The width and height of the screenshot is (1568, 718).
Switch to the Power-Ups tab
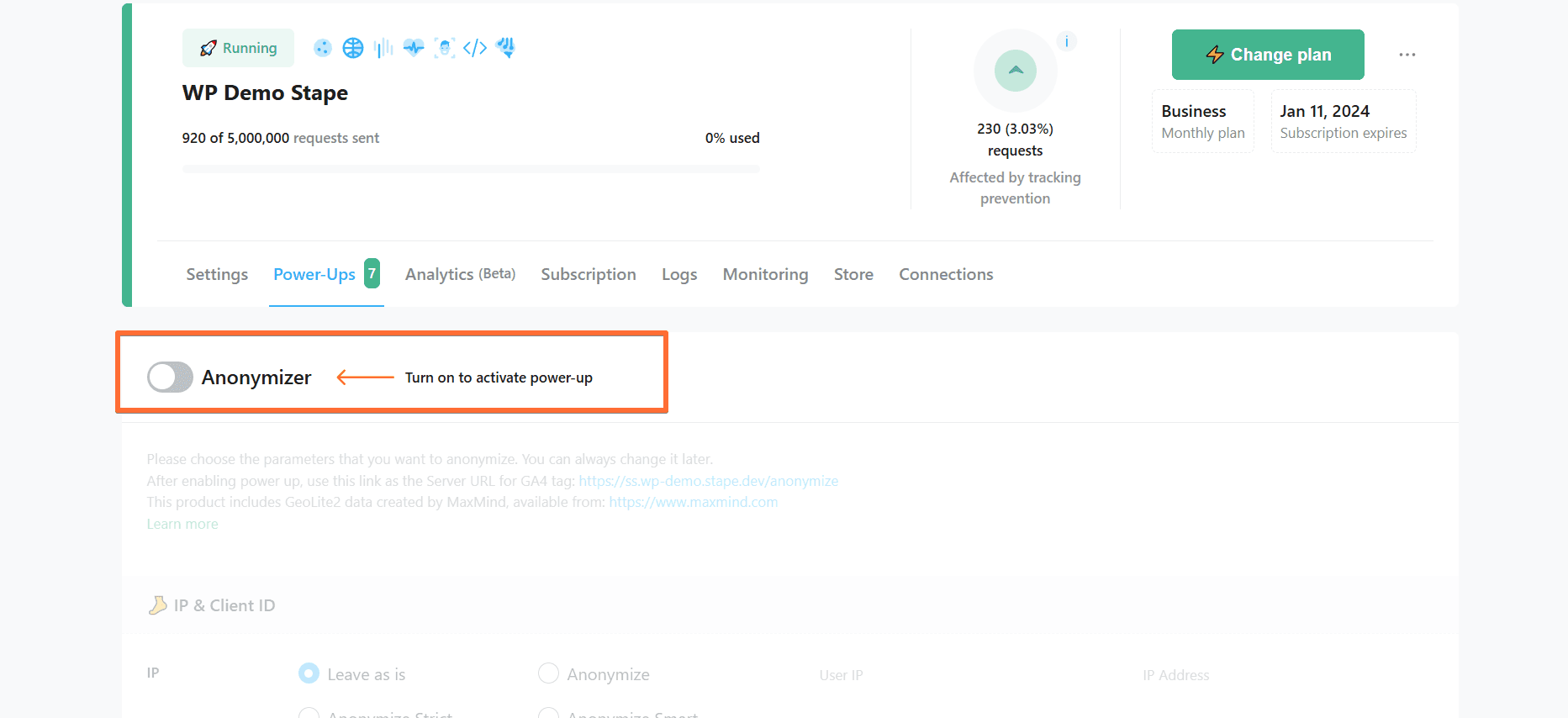pyautogui.click(x=314, y=274)
